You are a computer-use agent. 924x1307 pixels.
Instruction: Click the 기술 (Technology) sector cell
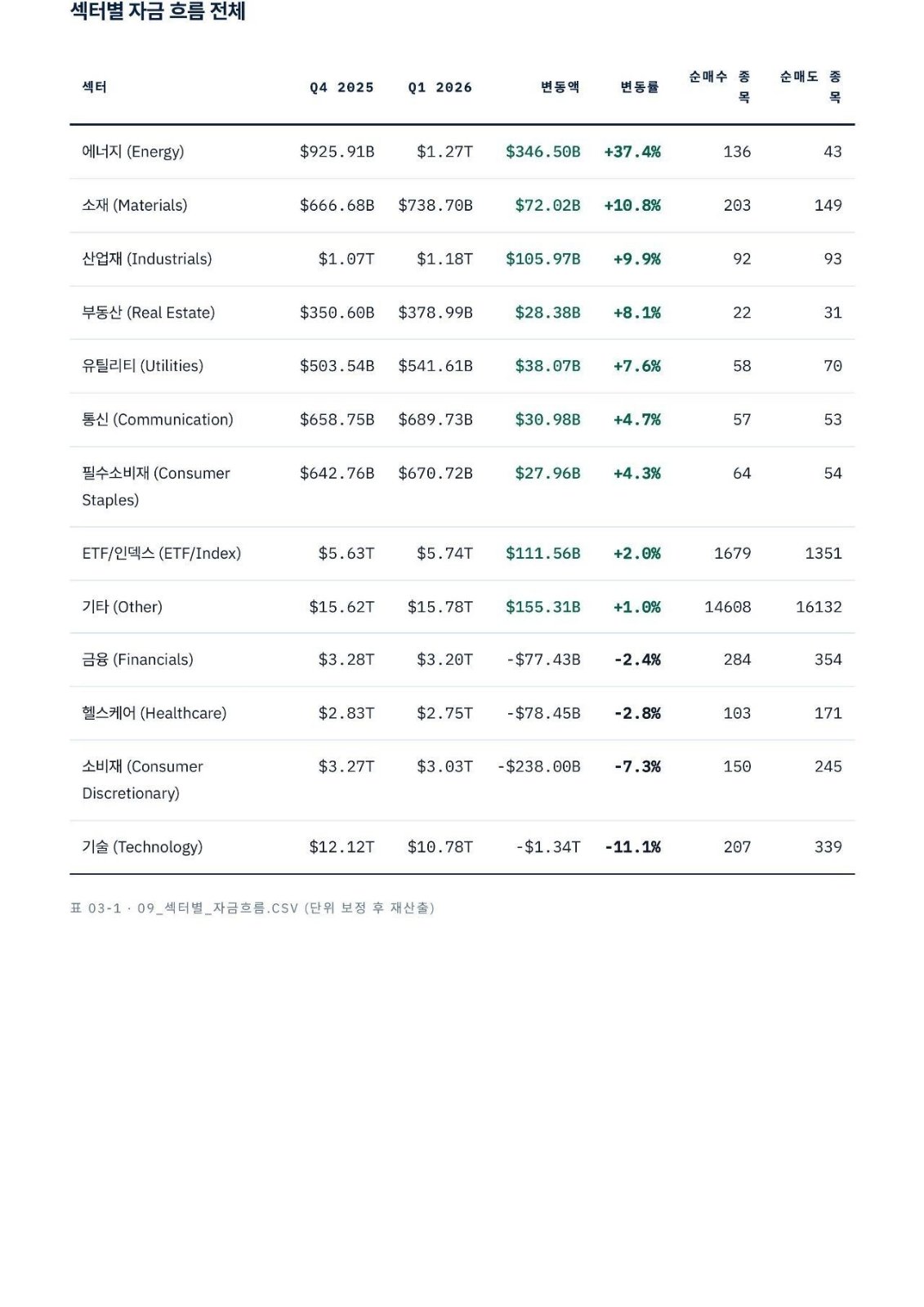[x=142, y=847]
